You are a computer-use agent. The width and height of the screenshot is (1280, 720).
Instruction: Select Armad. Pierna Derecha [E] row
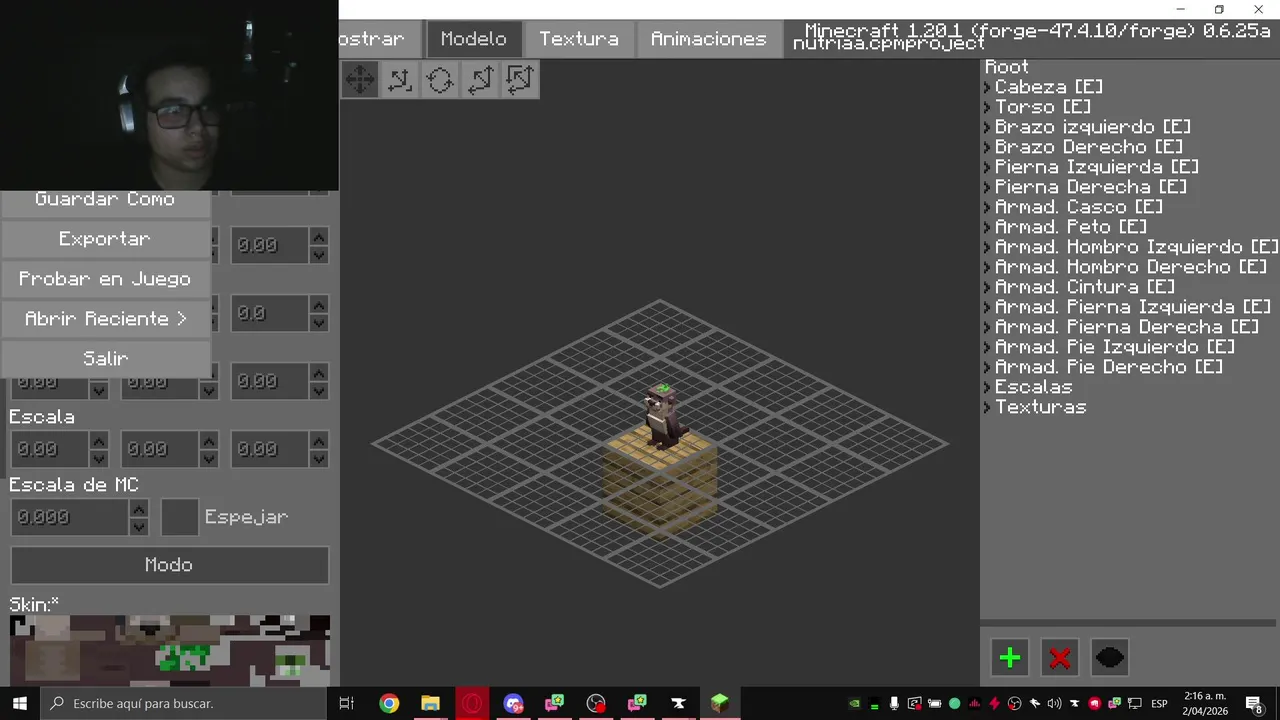click(1127, 327)
